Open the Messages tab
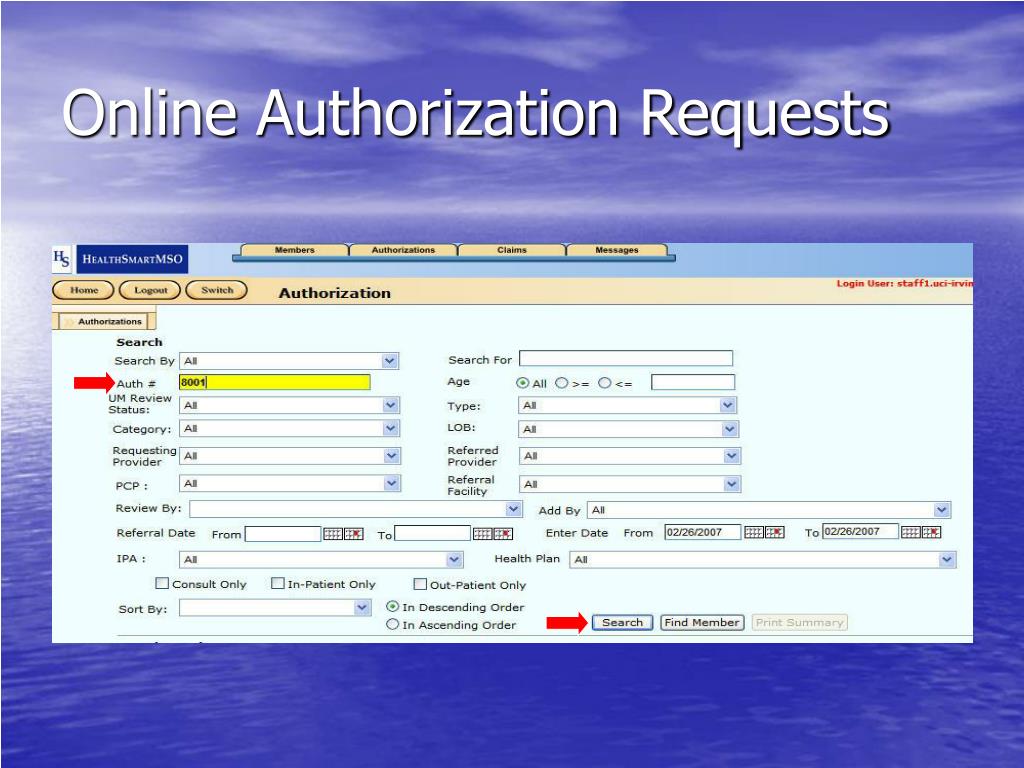Image resolution: width=1024 pixels, height=768 pixels. [616, 250]
